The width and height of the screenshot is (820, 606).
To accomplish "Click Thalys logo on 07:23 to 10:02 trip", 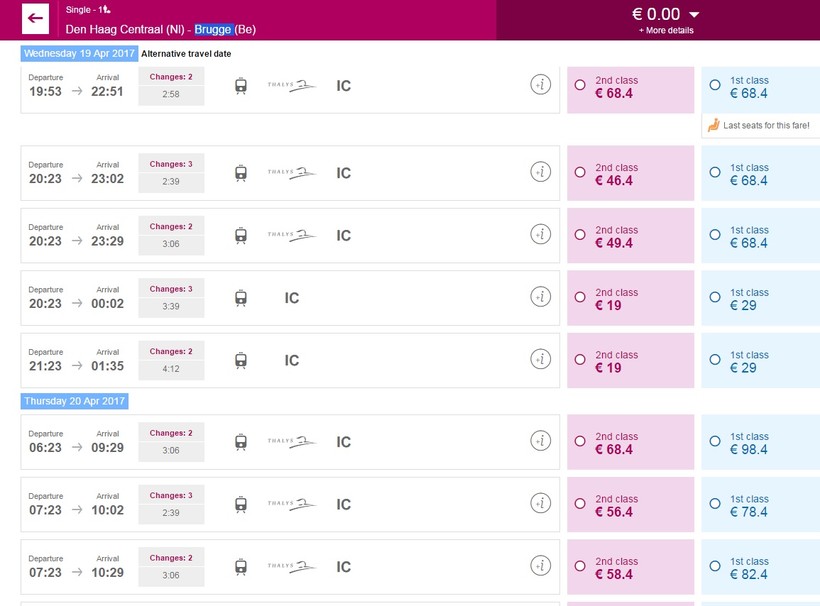I will (292, 504).
